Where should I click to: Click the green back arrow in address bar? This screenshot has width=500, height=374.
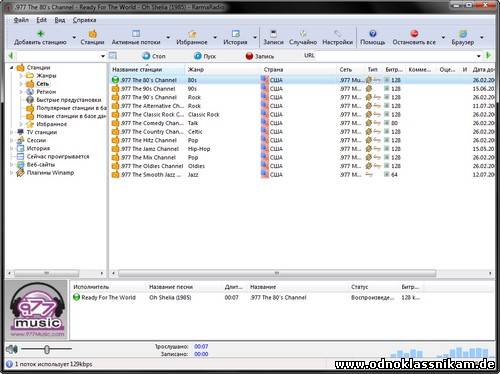point(11,56)
